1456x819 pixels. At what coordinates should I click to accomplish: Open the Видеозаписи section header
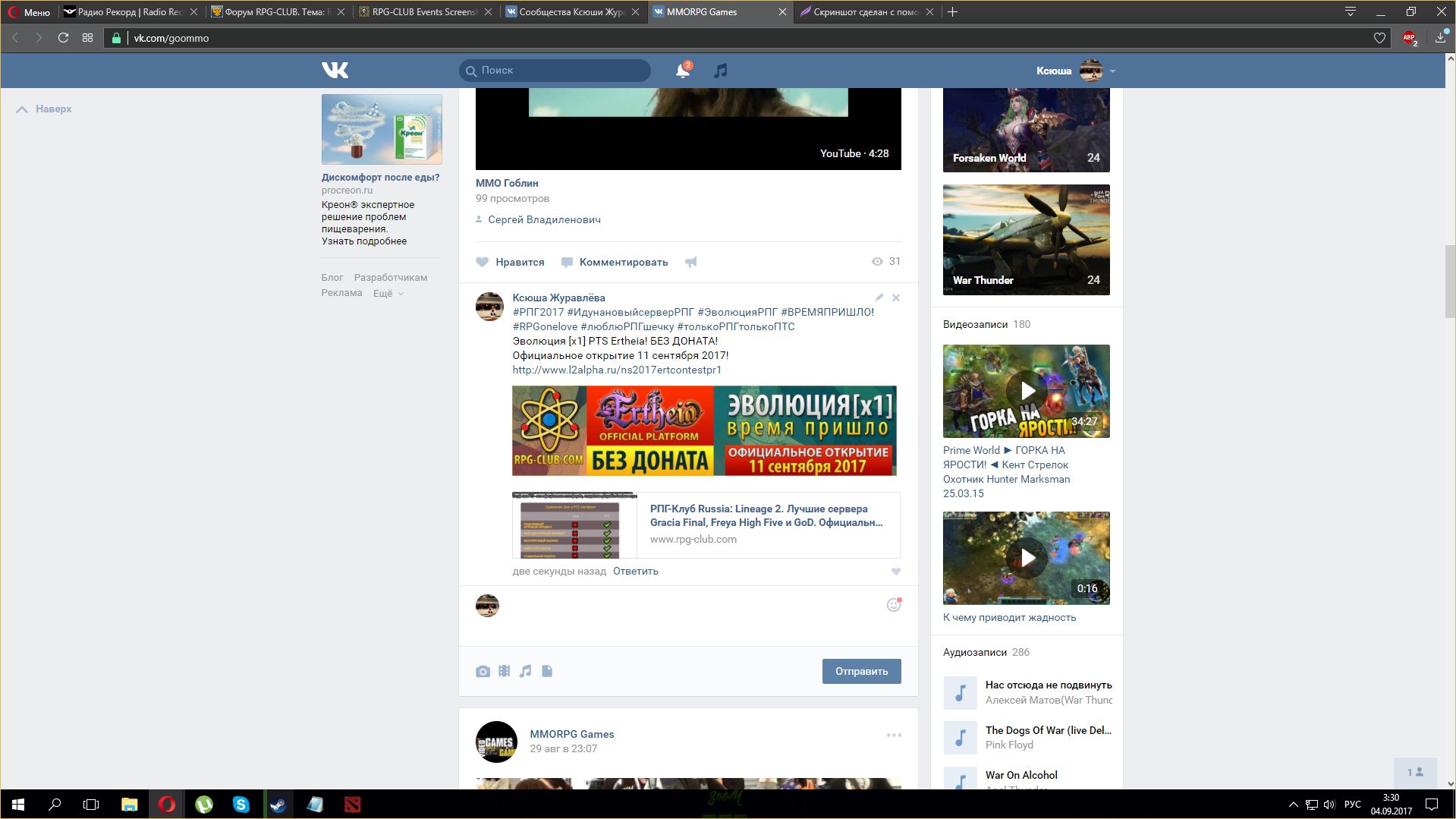pyautogui.click(x=986, y=324)
